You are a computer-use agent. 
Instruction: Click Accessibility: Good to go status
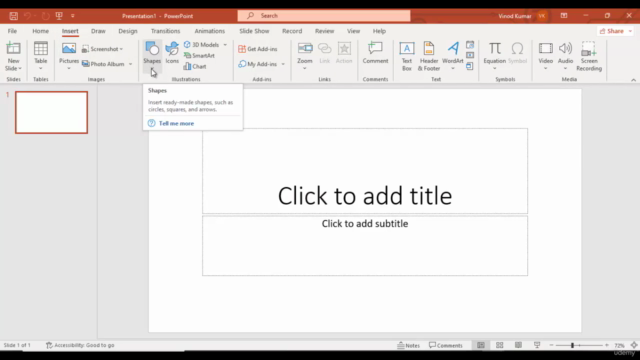pyautogui.click(x=80, y=345)
